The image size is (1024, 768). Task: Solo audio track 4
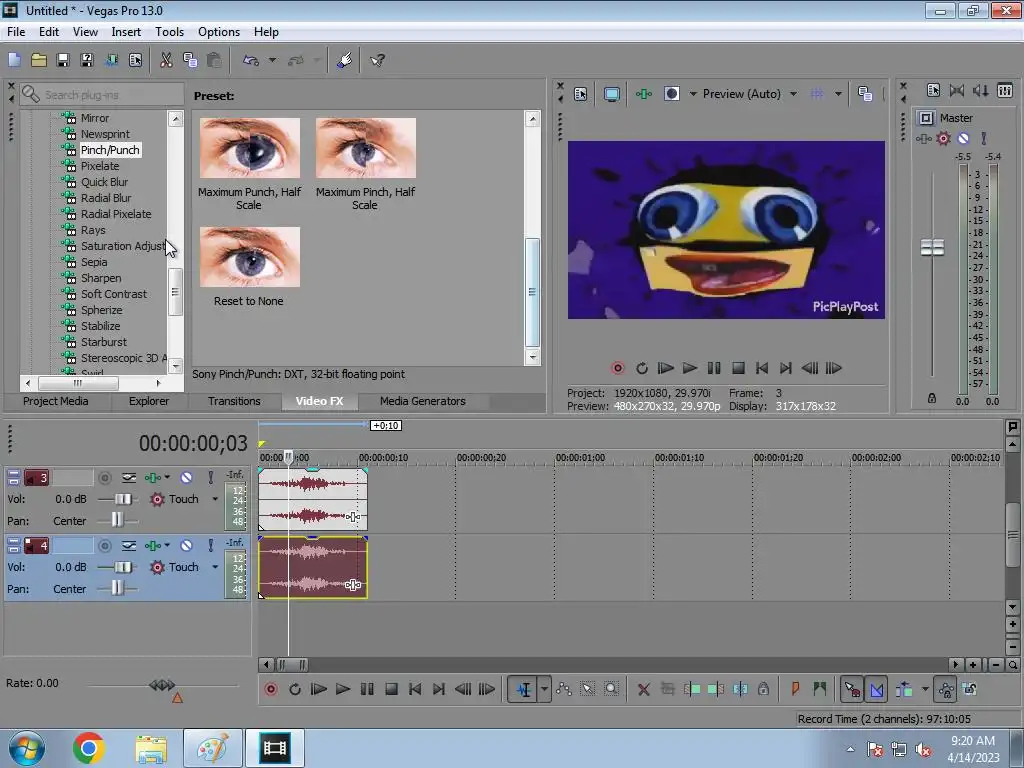pos(210,545)
